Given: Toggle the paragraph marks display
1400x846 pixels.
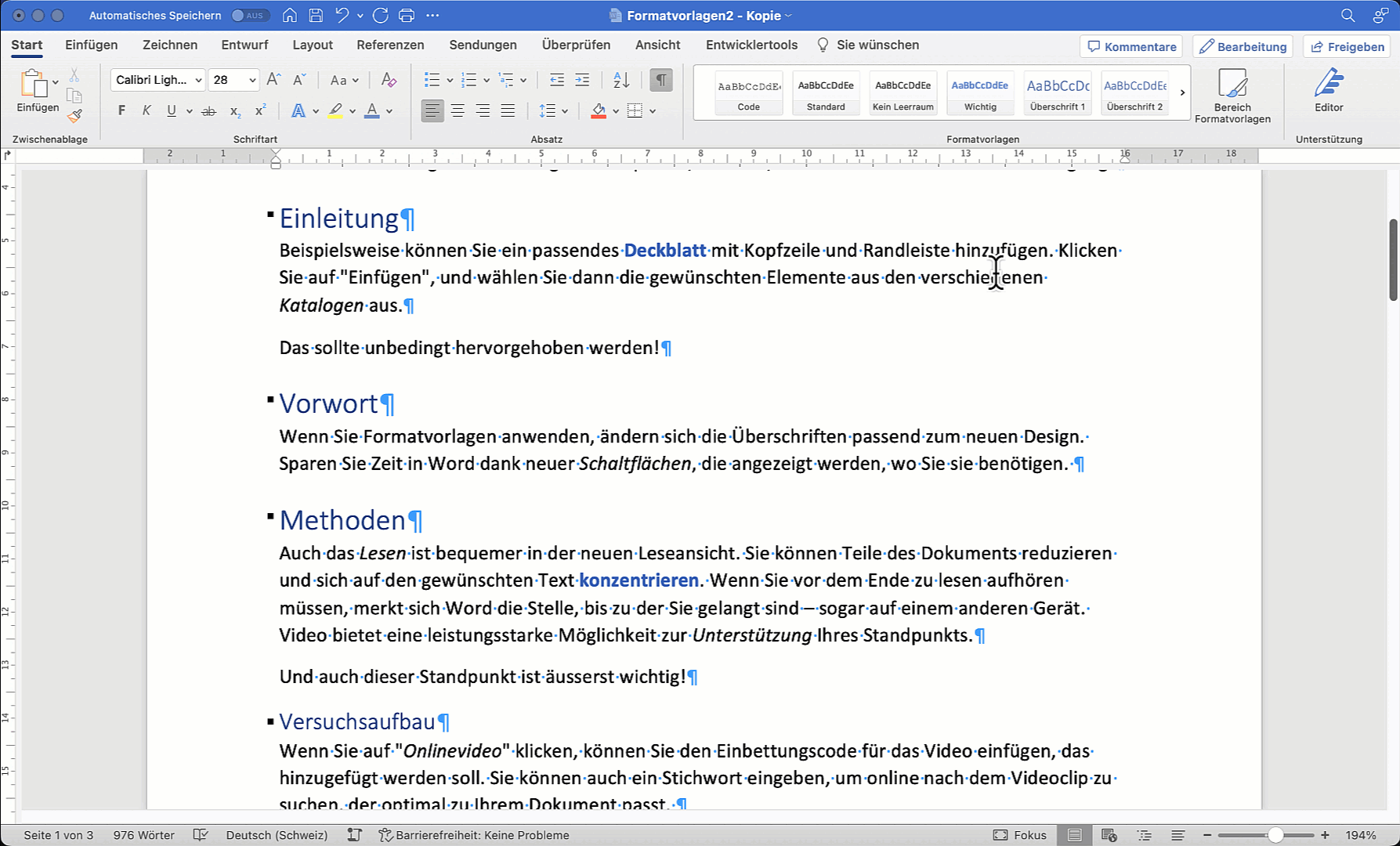Looking at the screenshot, I should [x=661, y=80].
